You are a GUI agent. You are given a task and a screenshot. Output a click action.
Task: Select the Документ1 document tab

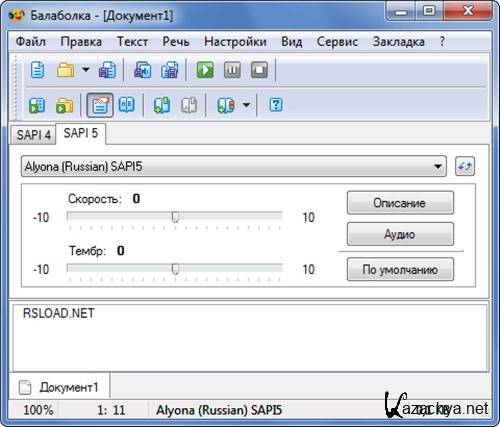(x=59, y=387)
